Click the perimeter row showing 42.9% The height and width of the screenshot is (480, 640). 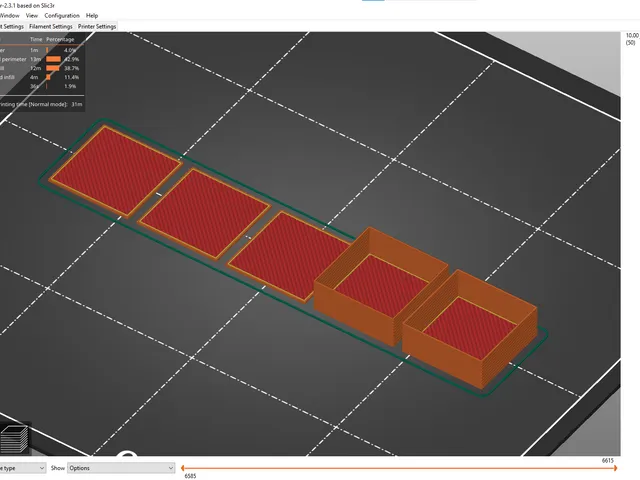[41, 59]
